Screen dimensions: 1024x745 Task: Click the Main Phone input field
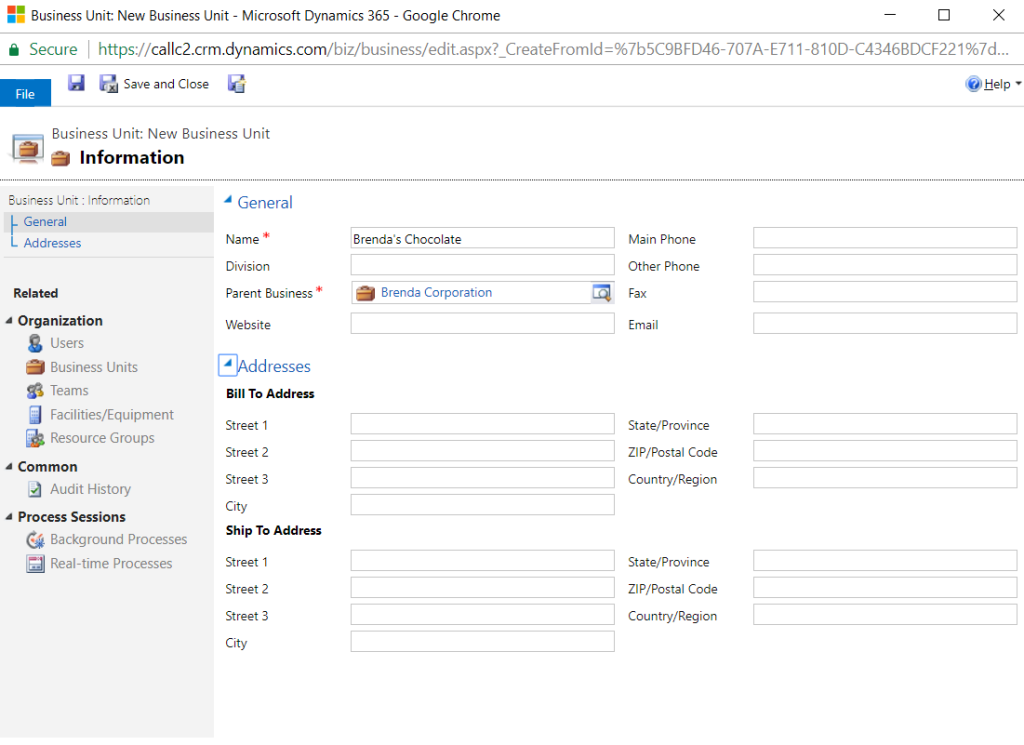click(885, 238)
